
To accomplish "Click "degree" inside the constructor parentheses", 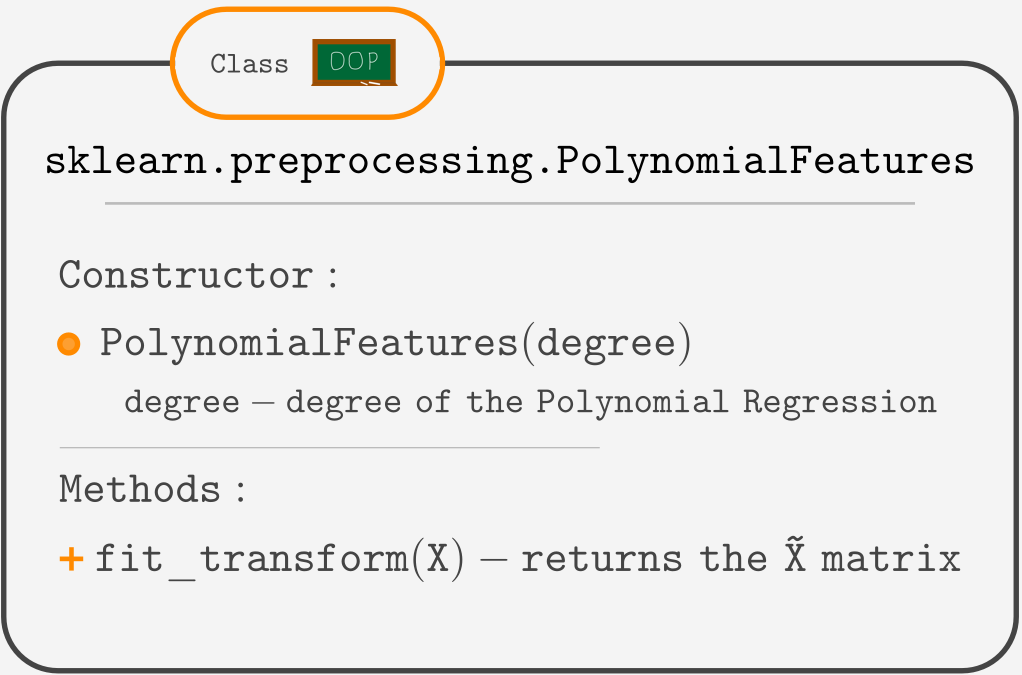I will click(606, 344).
